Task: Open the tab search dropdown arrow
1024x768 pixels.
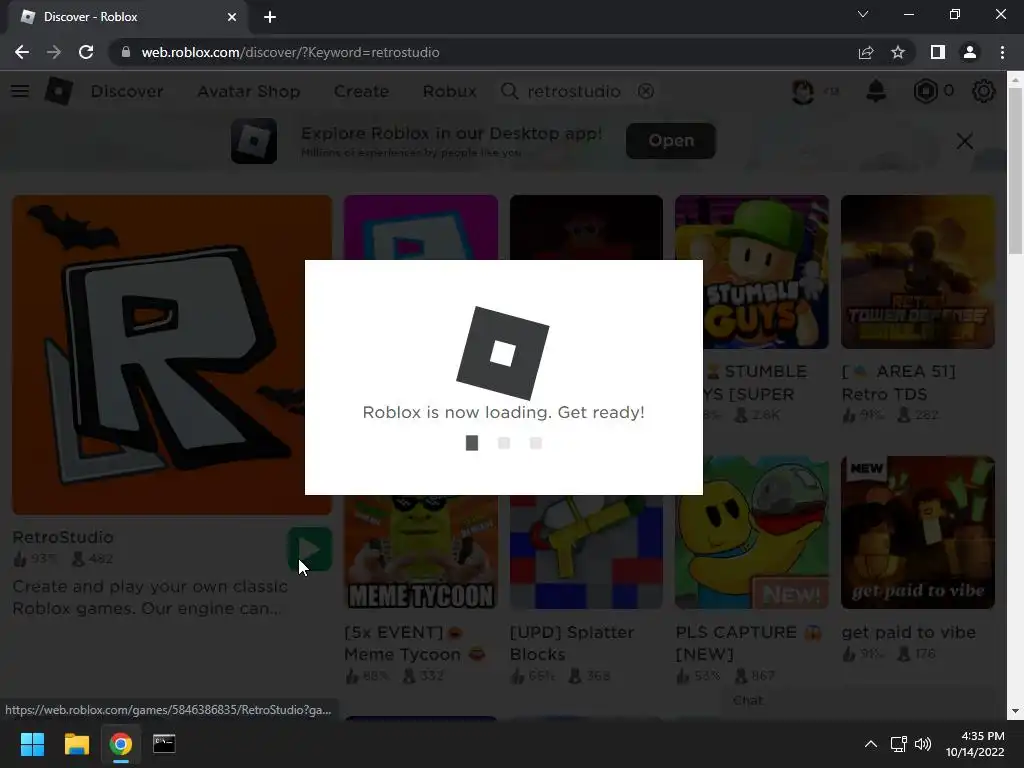Action: [863, 14]
